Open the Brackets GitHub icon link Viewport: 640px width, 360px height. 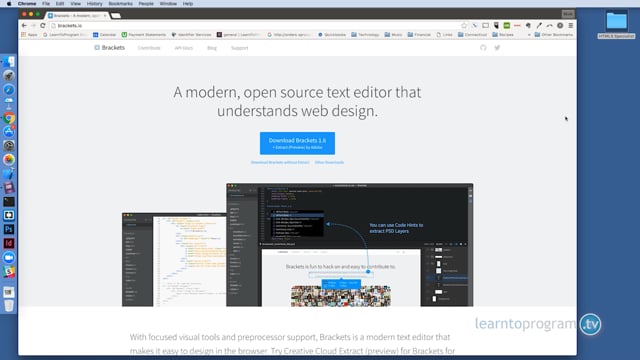[483, 48]
